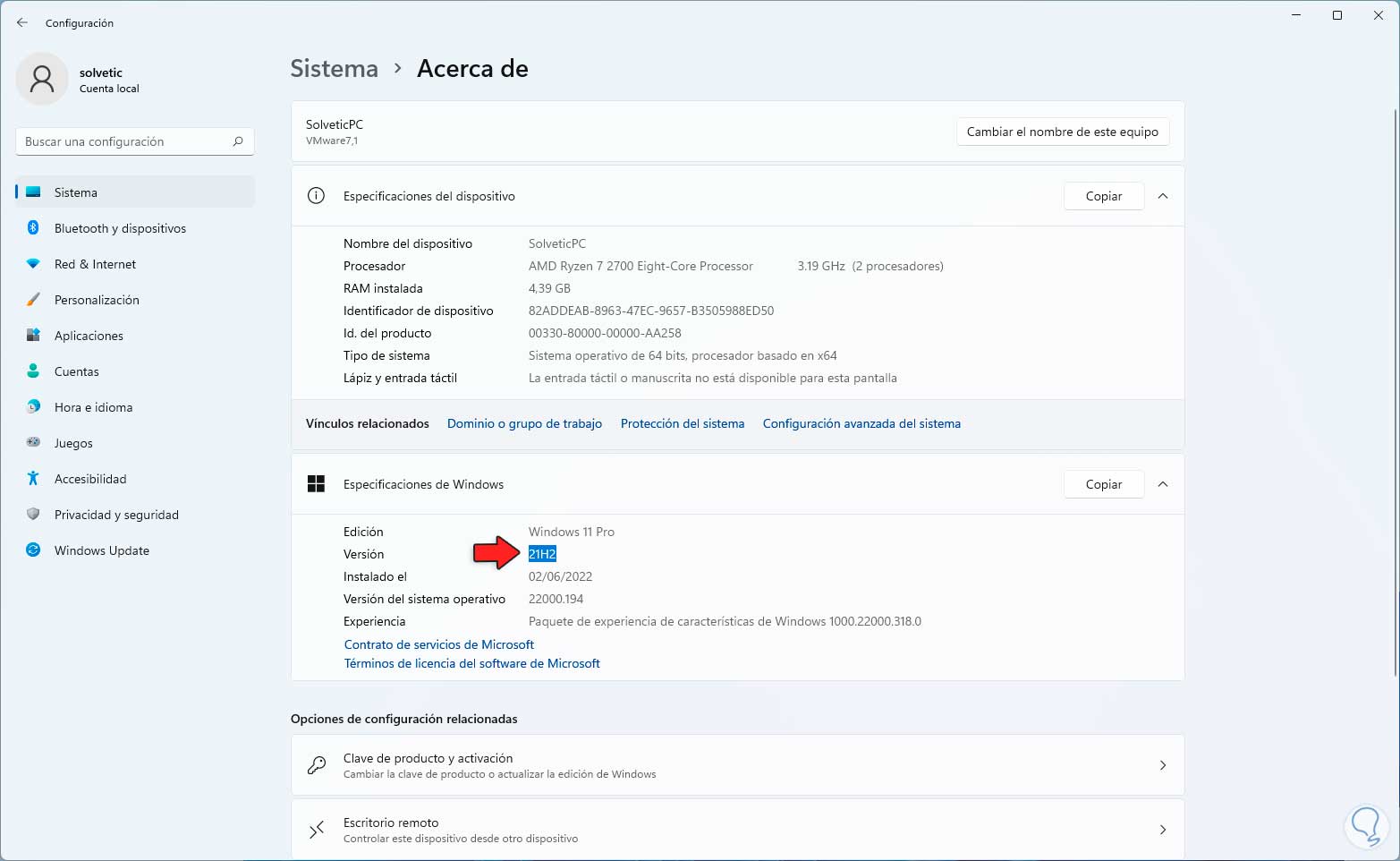Open Contrato de servicios de Microsoft

[439, 644]
